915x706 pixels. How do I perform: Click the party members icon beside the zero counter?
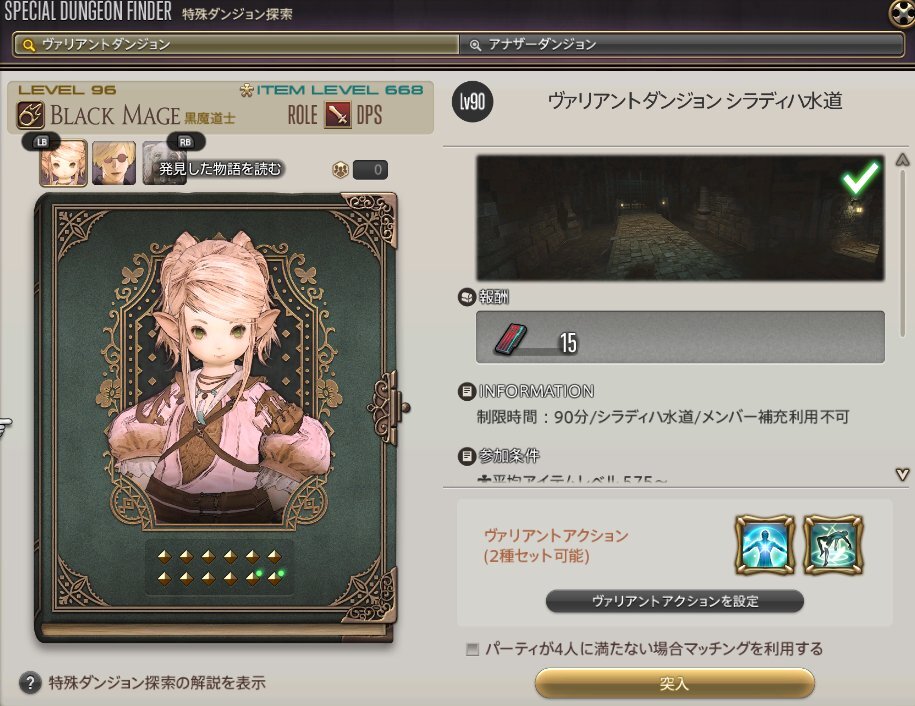pos(340,170)
